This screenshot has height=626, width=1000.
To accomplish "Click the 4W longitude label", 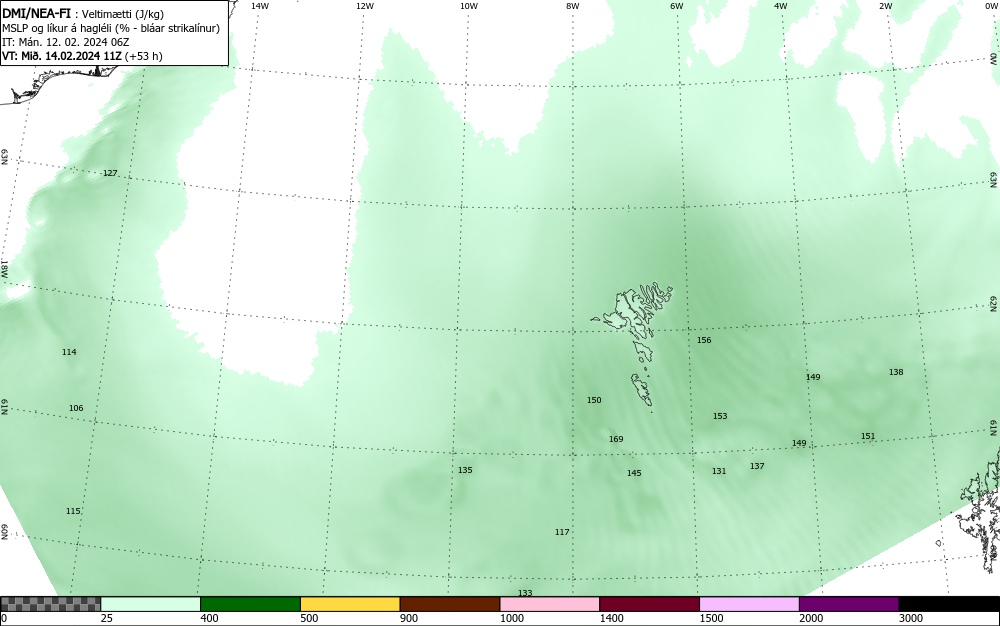I will pos(781,6).
